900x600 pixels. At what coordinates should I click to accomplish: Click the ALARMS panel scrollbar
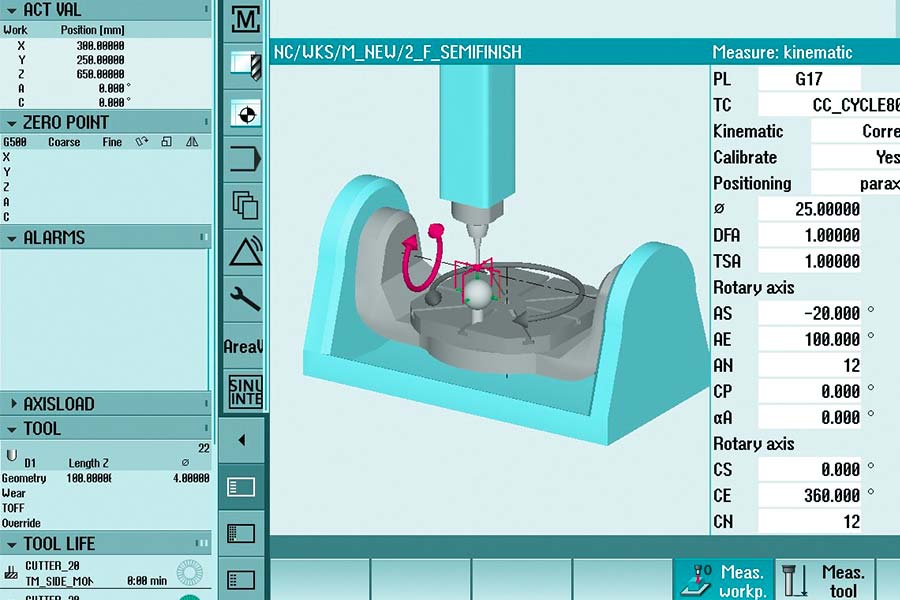click(210, 320)
